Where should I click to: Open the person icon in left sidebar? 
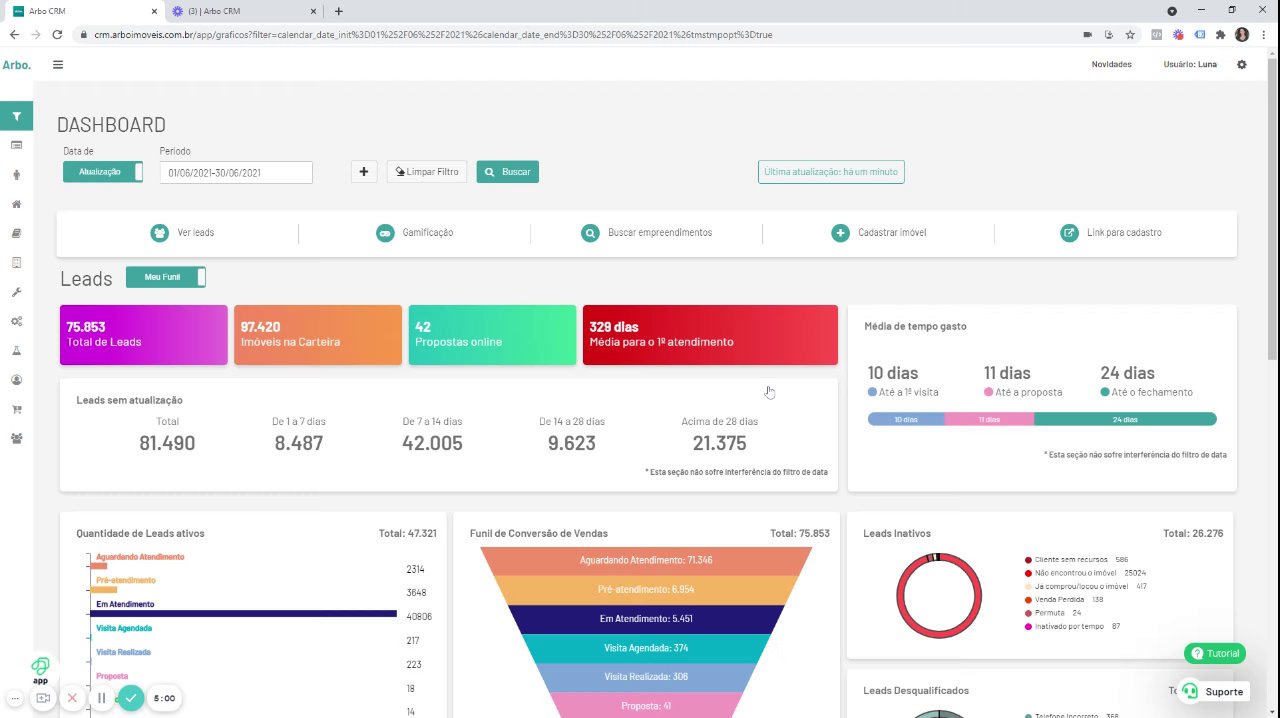point(16,175)
